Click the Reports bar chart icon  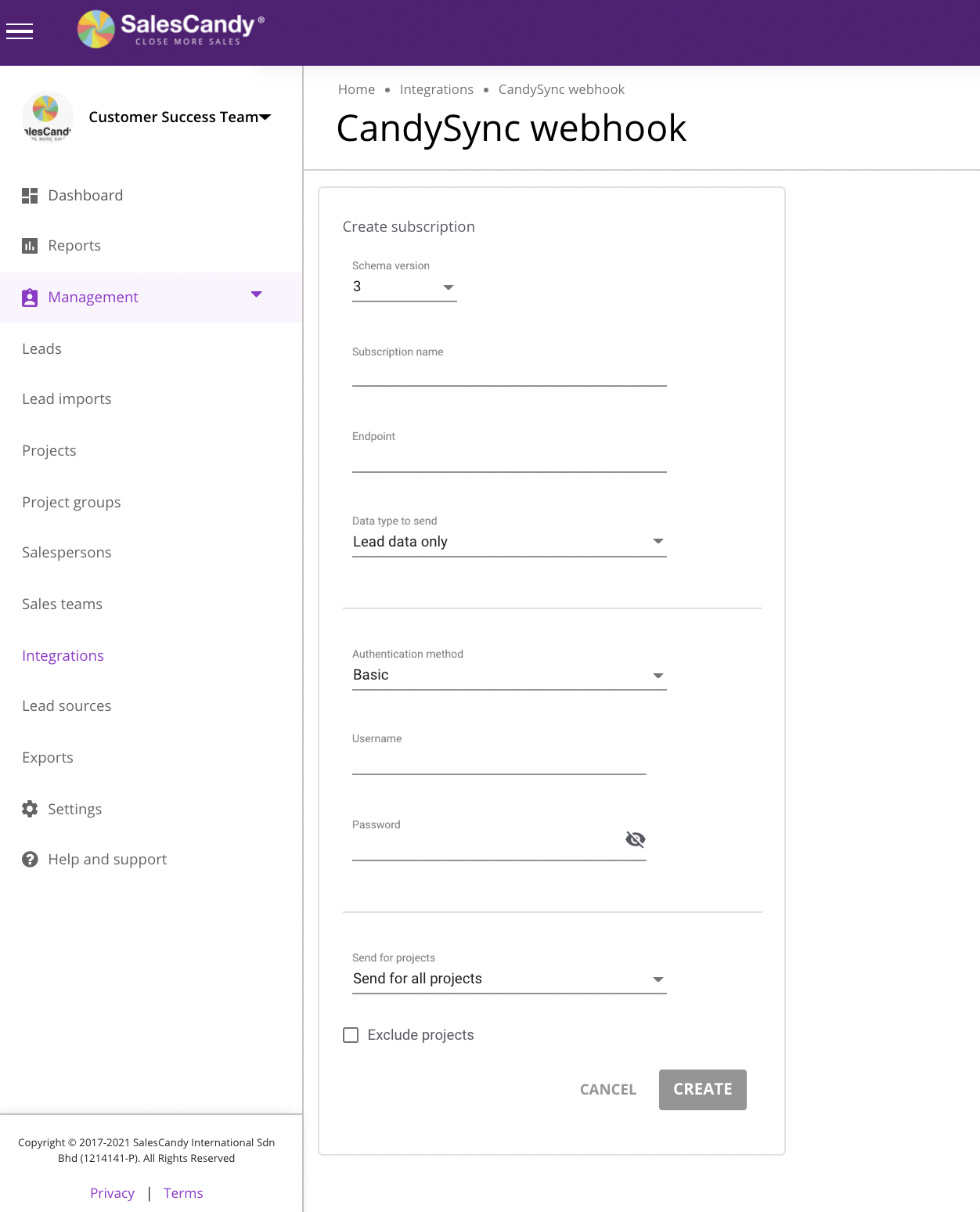point(30,246)
